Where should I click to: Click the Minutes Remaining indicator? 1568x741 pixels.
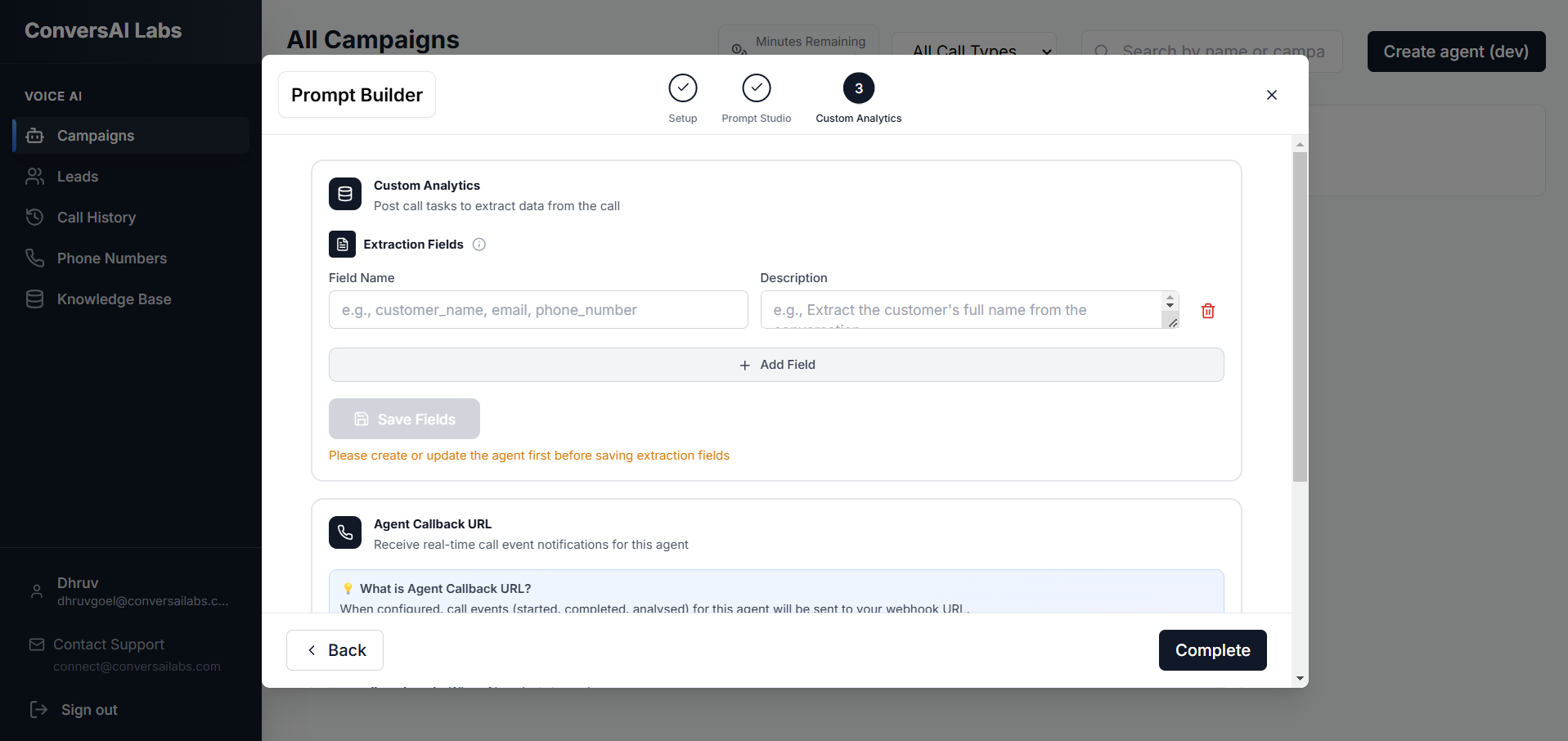(798, 42)
